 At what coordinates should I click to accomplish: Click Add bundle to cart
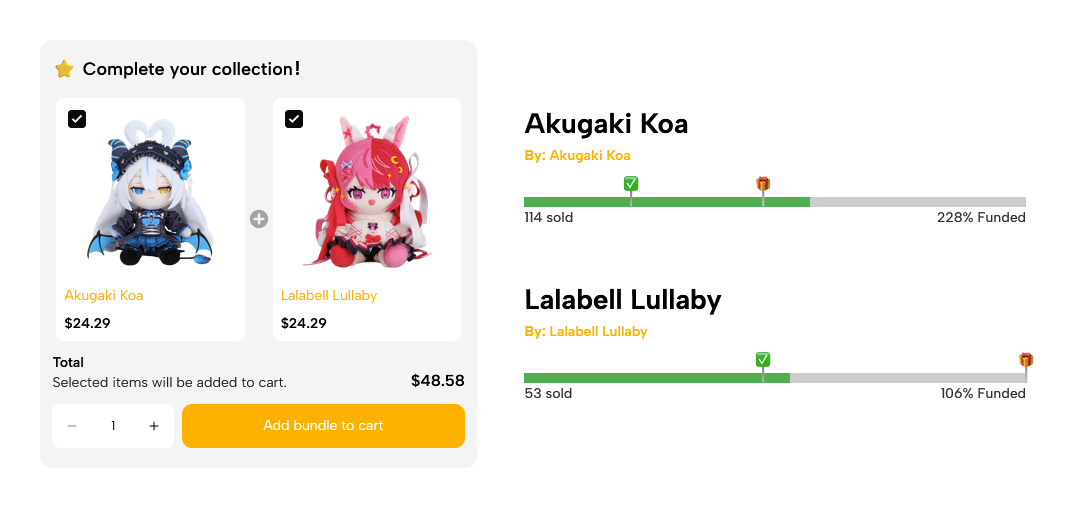[x=323, y=426]
